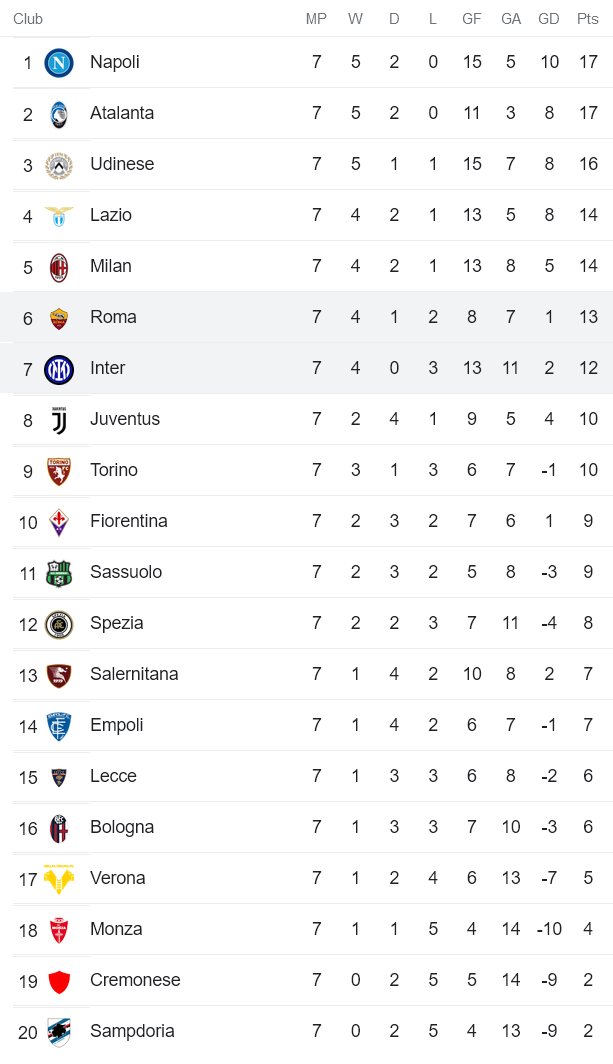613x1064 pixels.
Task: Click the GD column header
Action: click(x=548, y=19)
